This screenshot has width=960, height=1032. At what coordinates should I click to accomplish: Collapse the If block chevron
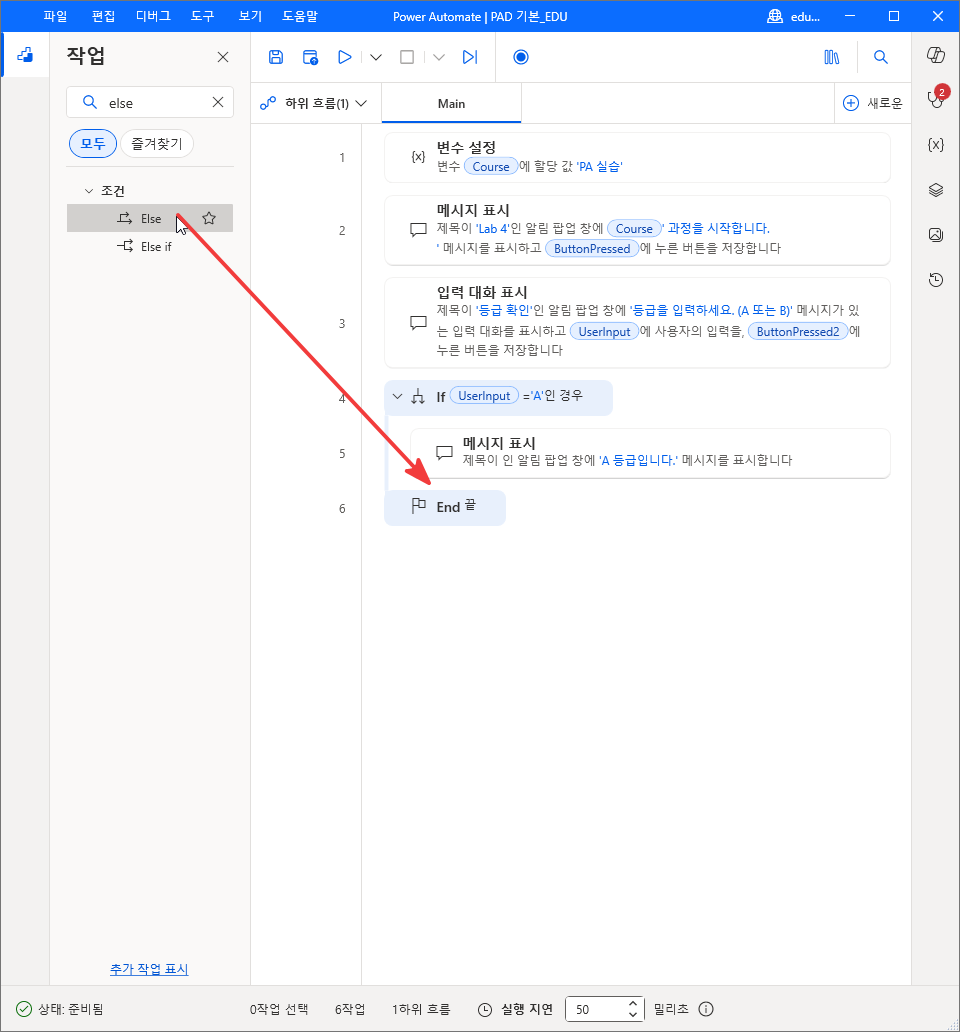click(x=397, y=396)
